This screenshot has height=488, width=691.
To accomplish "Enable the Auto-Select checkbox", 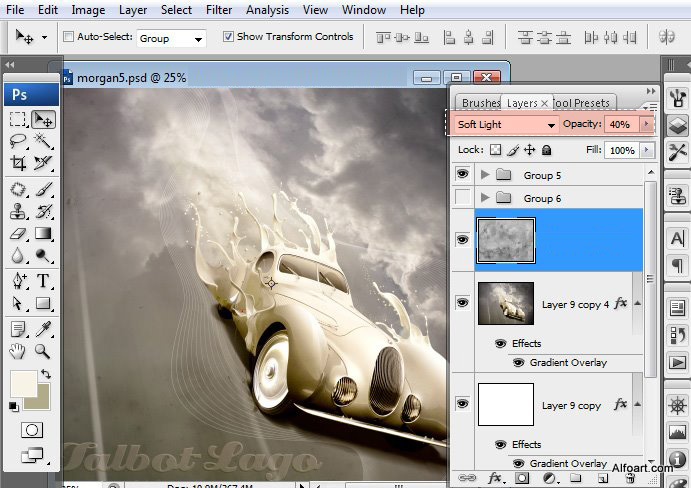I will [68, 37].
